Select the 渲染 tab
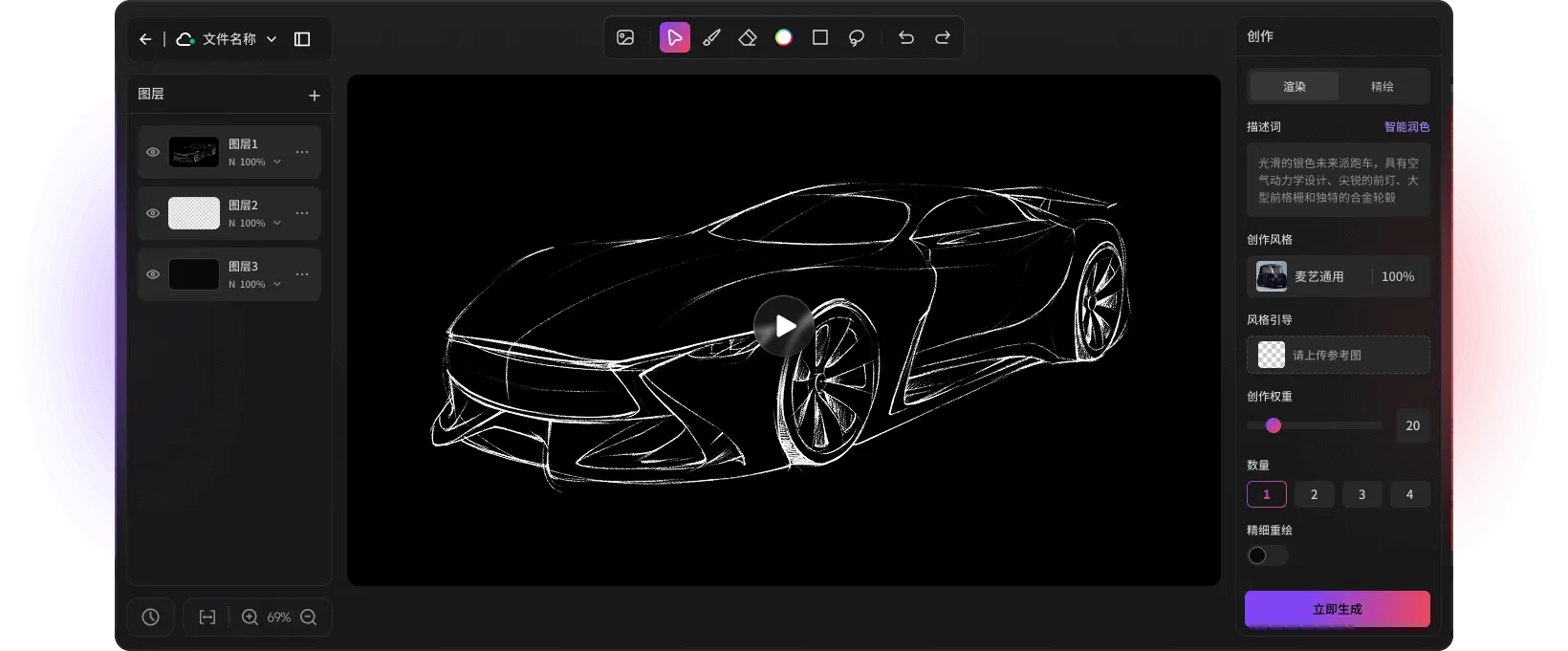This screenshot has height=651, width=1568. pyautogui.click(x=1295, y=87)
